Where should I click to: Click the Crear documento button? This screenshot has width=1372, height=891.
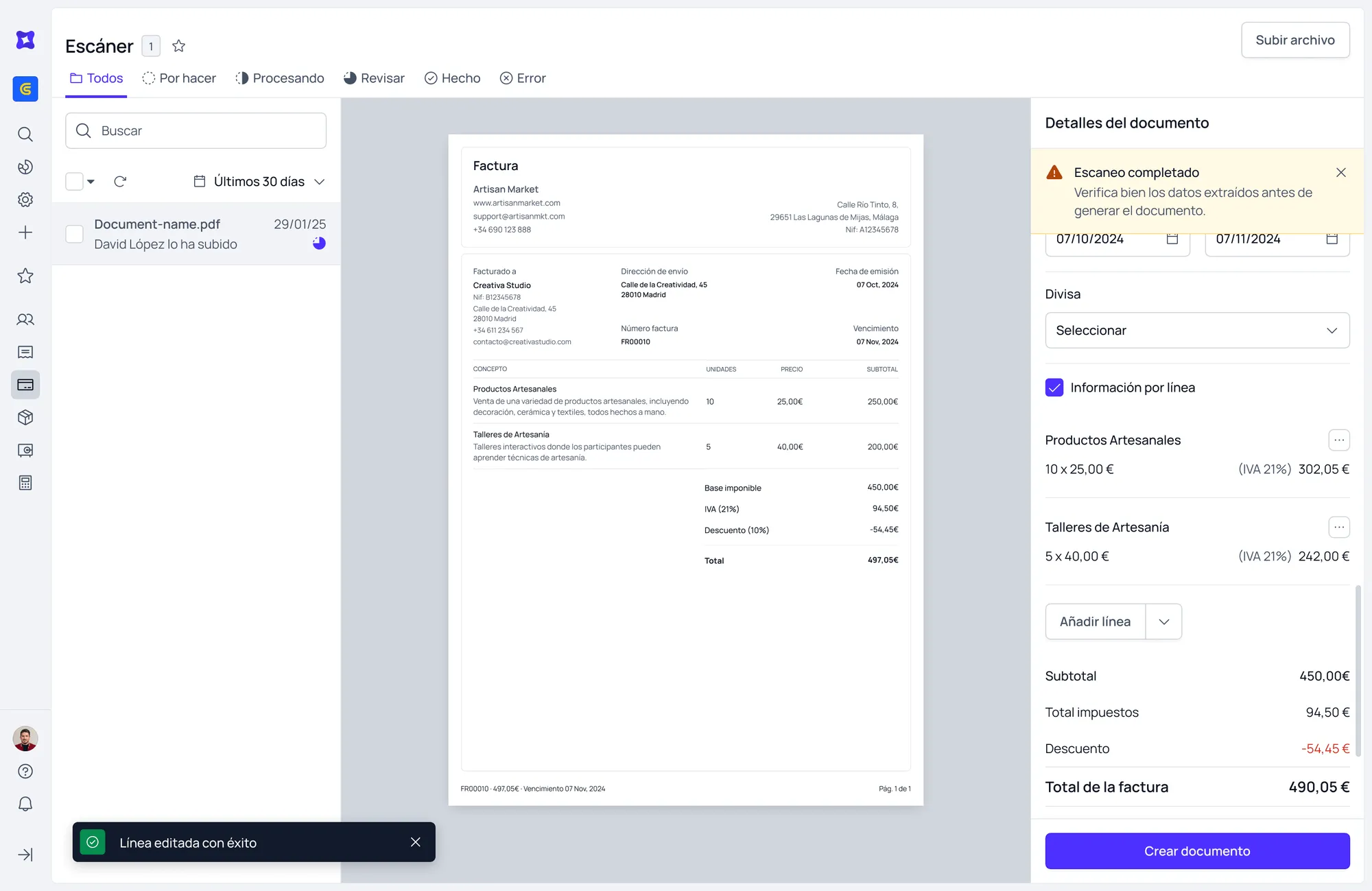tap(1198, 851)
